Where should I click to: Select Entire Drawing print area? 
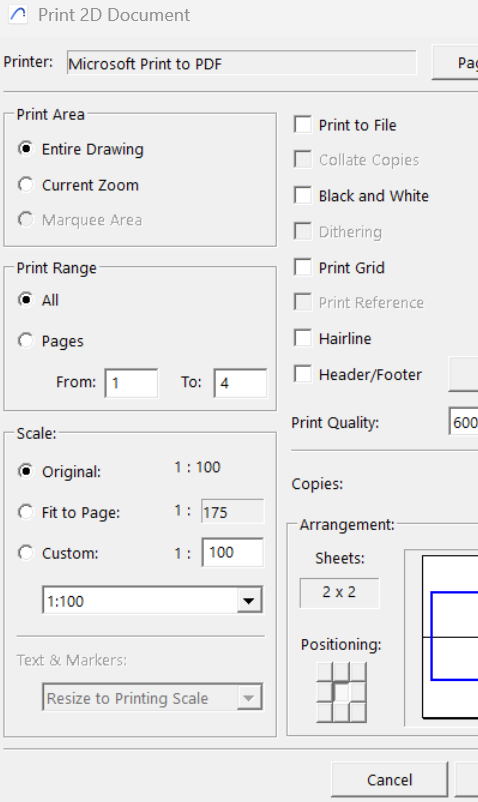[26, 148]
